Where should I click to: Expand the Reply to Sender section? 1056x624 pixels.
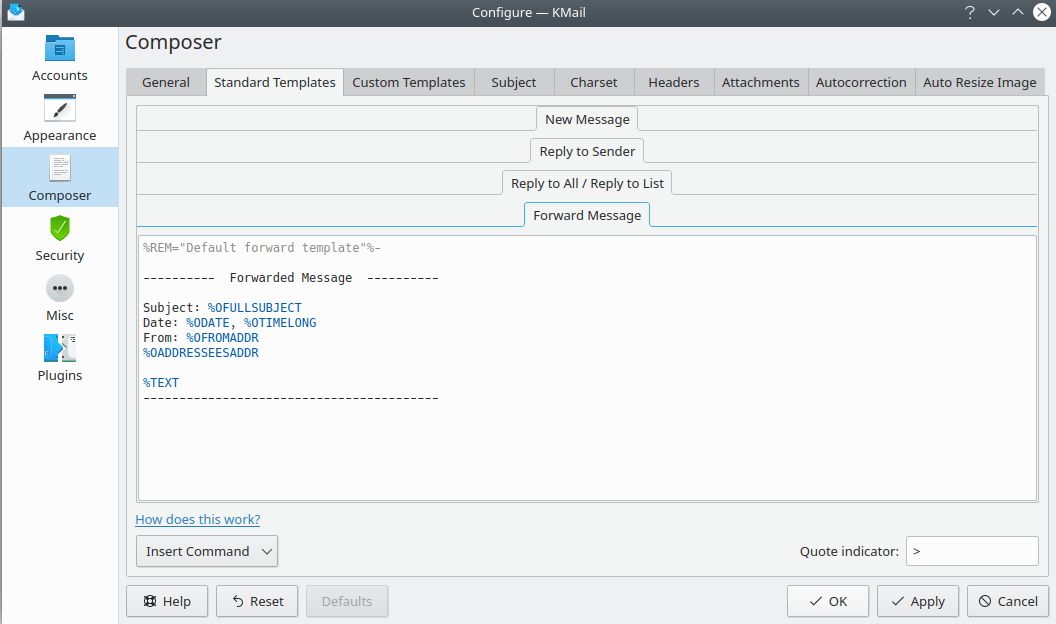pos(587,151)
